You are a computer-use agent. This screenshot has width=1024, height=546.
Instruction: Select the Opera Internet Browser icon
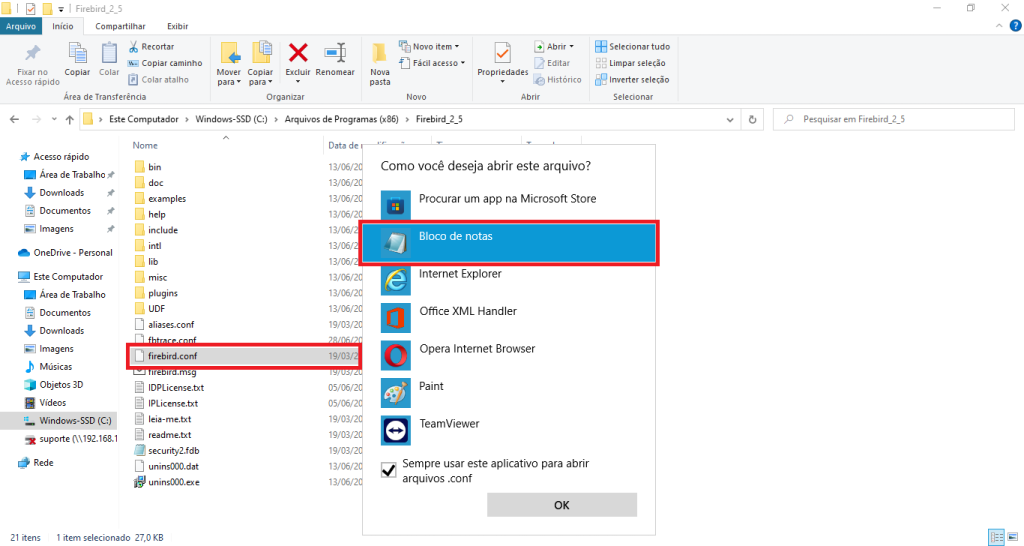coord(396,355)
